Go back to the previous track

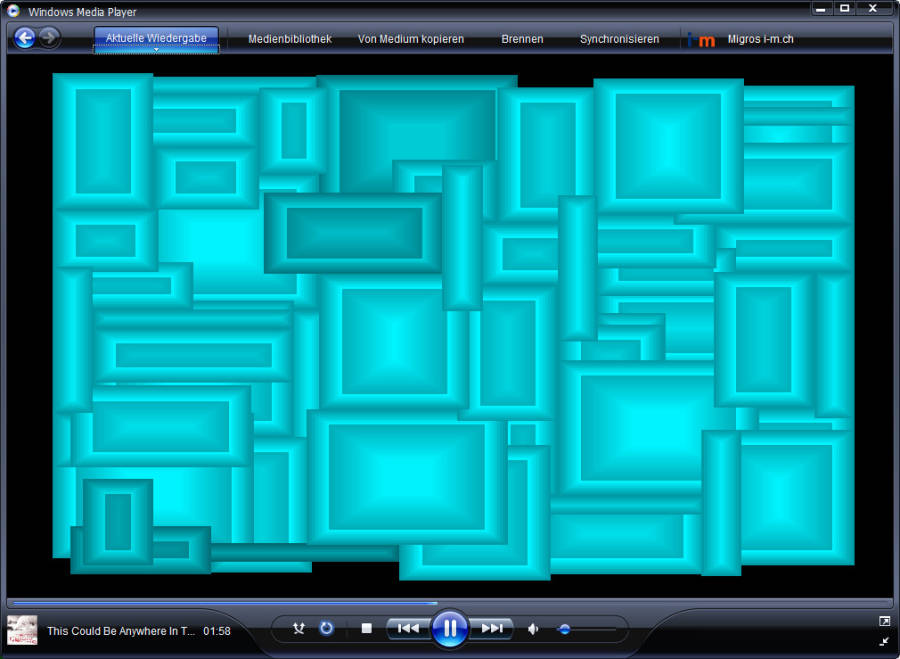pos(408,629)
